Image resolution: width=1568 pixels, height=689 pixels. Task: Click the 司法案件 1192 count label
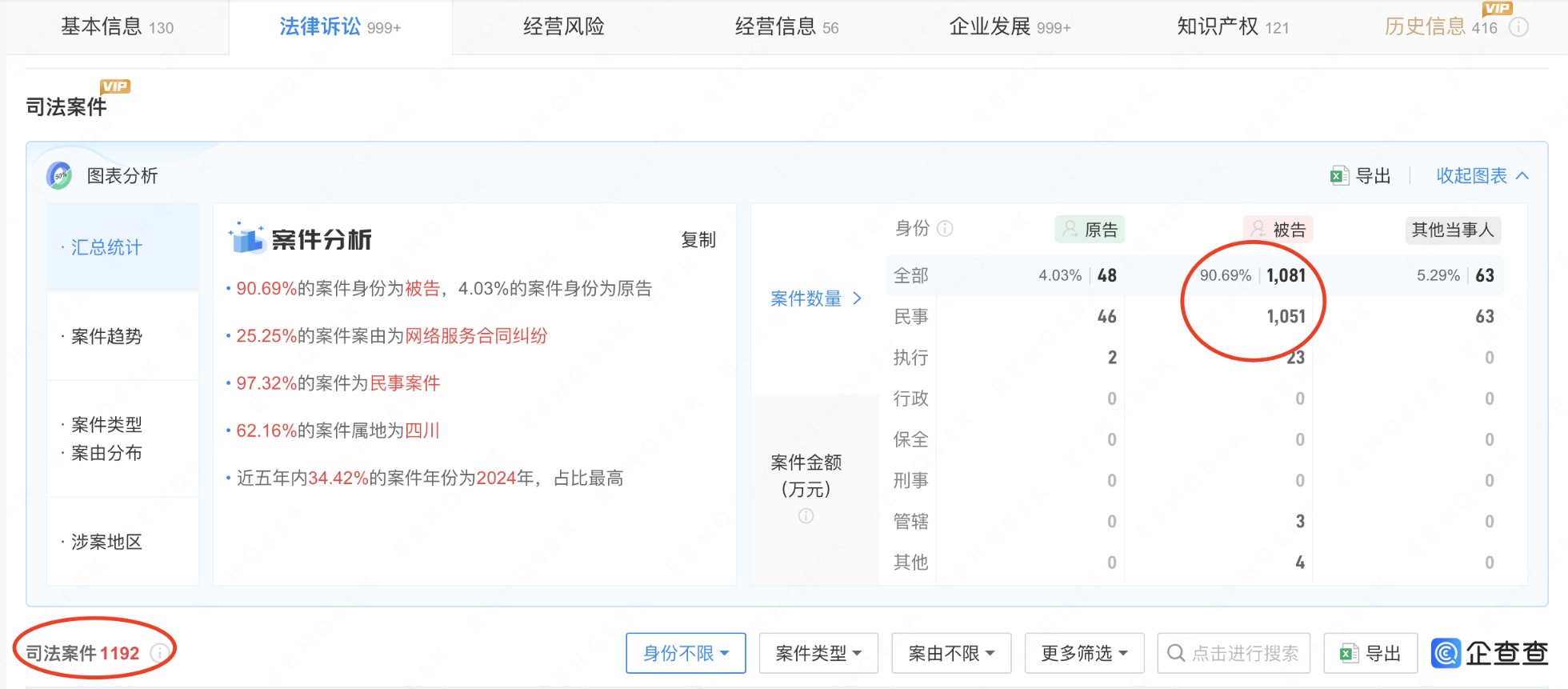pos(82,653)
